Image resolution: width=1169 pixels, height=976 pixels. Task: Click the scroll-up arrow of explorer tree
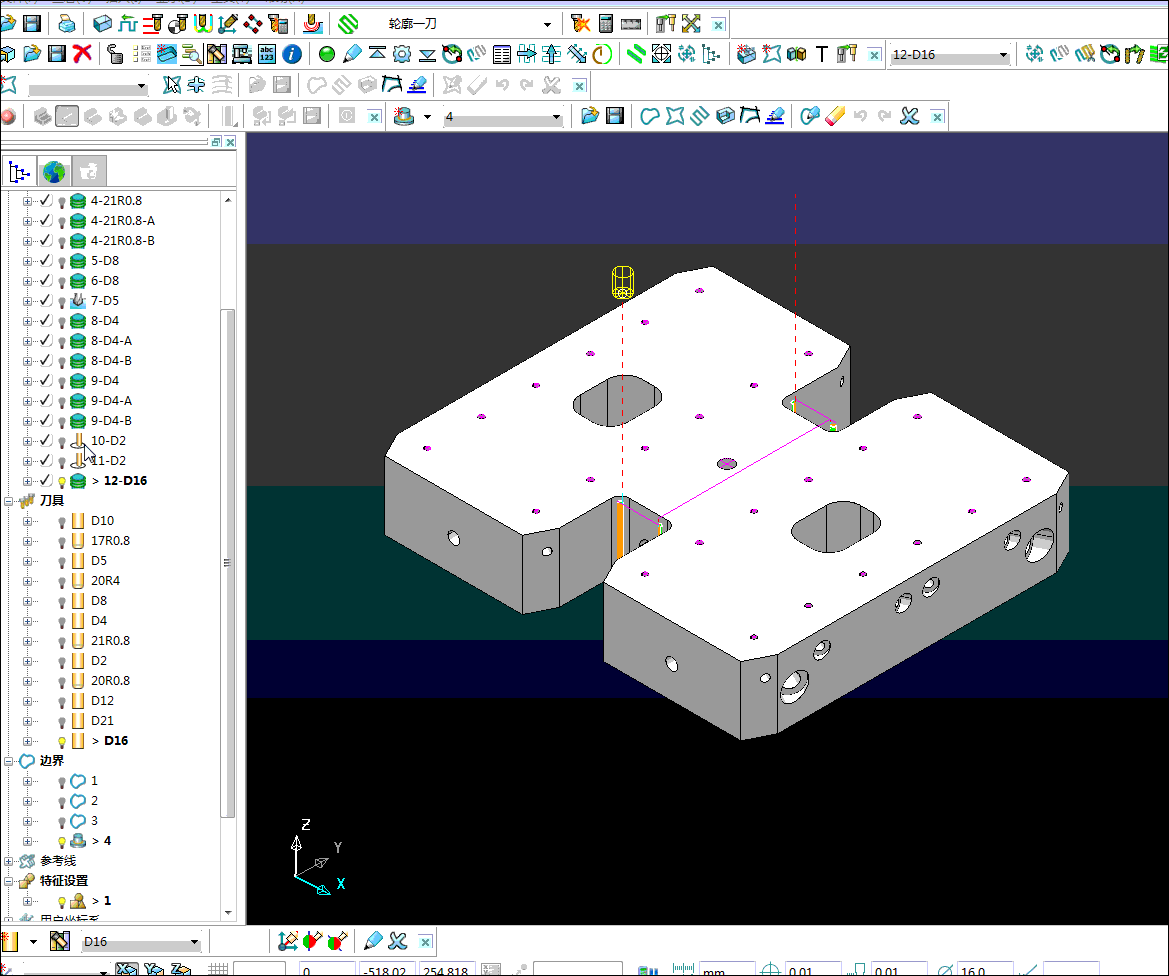(x=228, y=200)
